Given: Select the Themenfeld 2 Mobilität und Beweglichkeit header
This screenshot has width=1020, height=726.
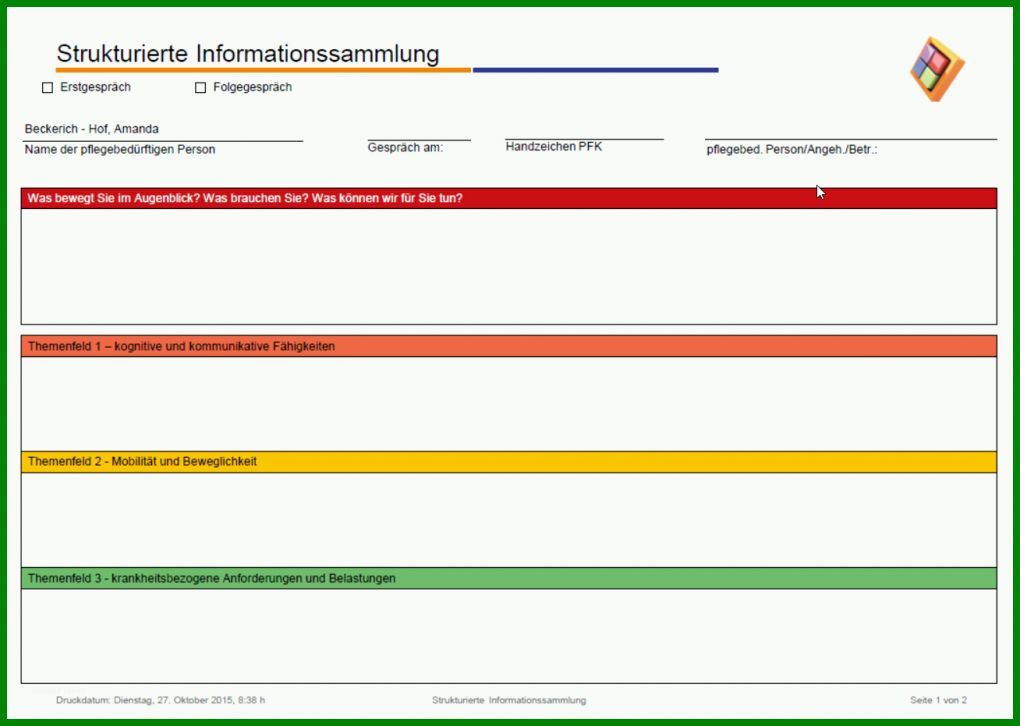Looking at the screenshot, I should (509, 462).
